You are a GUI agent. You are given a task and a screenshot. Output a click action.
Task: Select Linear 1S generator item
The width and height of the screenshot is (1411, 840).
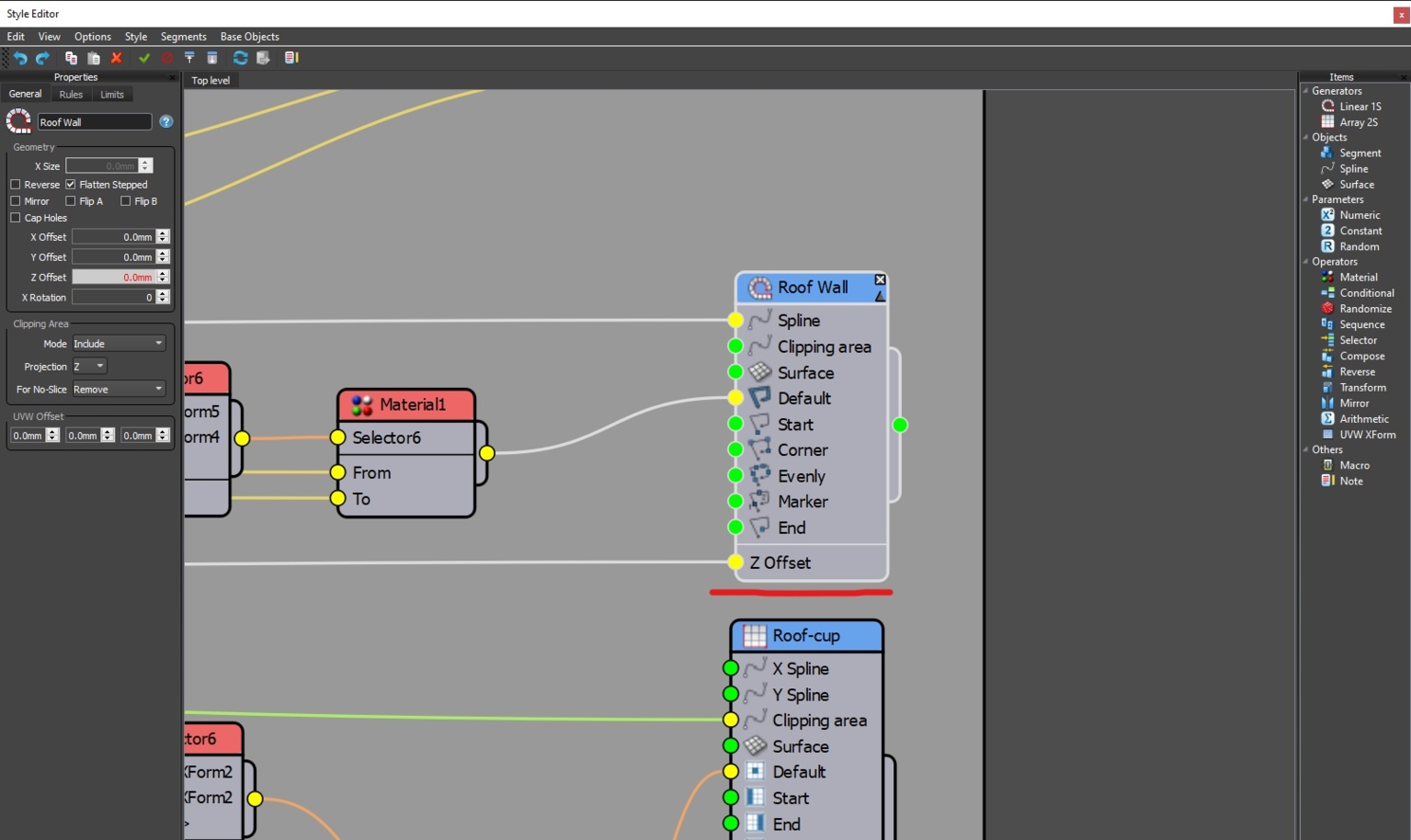1351,106
